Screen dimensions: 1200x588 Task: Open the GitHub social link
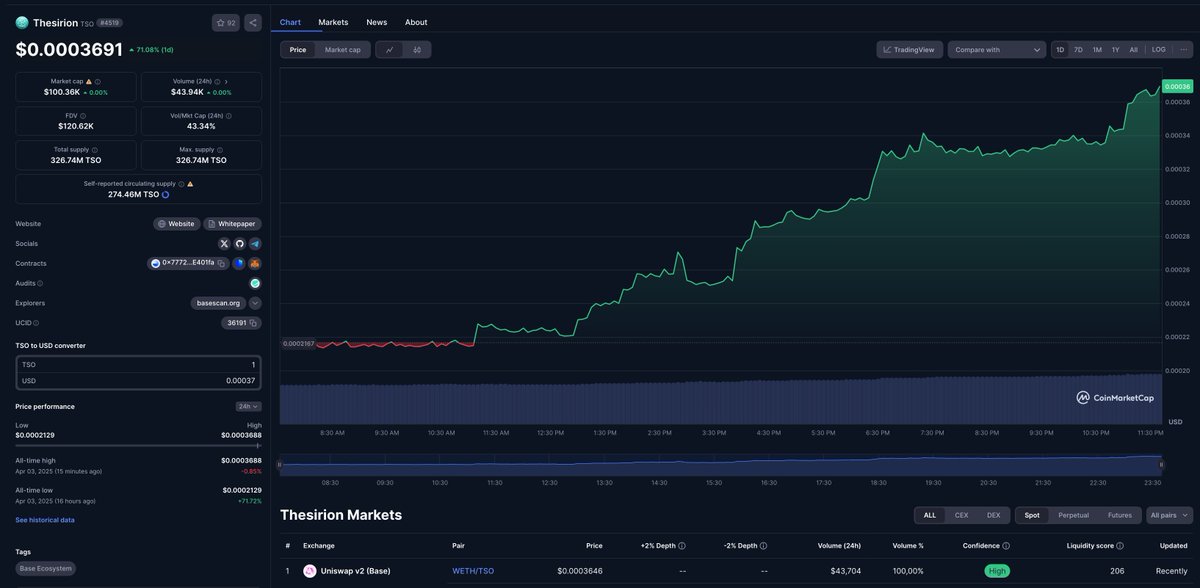[240, 243]
